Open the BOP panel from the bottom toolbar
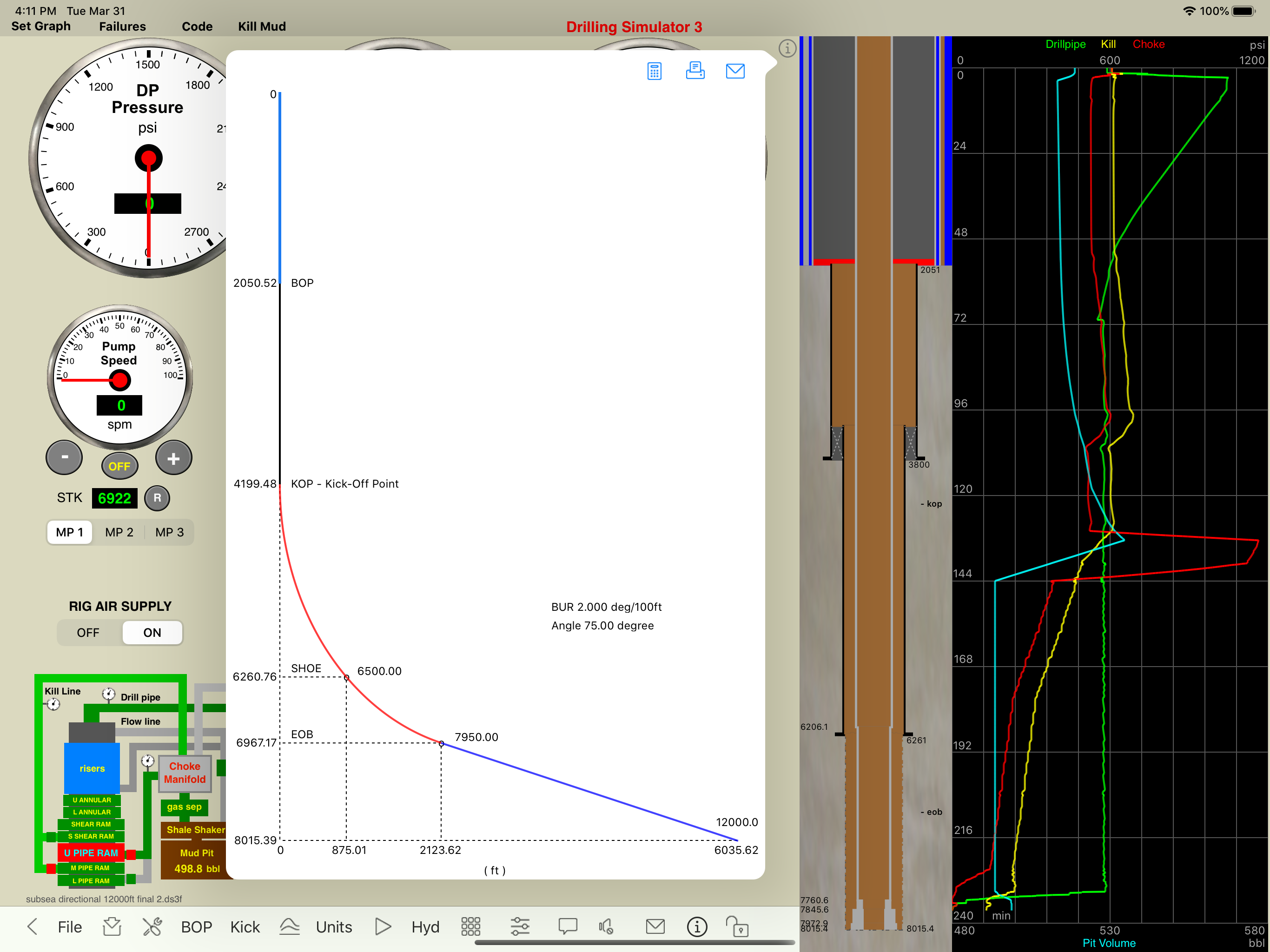The height and width of the screenshot is (952, 1270). coord(196,927)
